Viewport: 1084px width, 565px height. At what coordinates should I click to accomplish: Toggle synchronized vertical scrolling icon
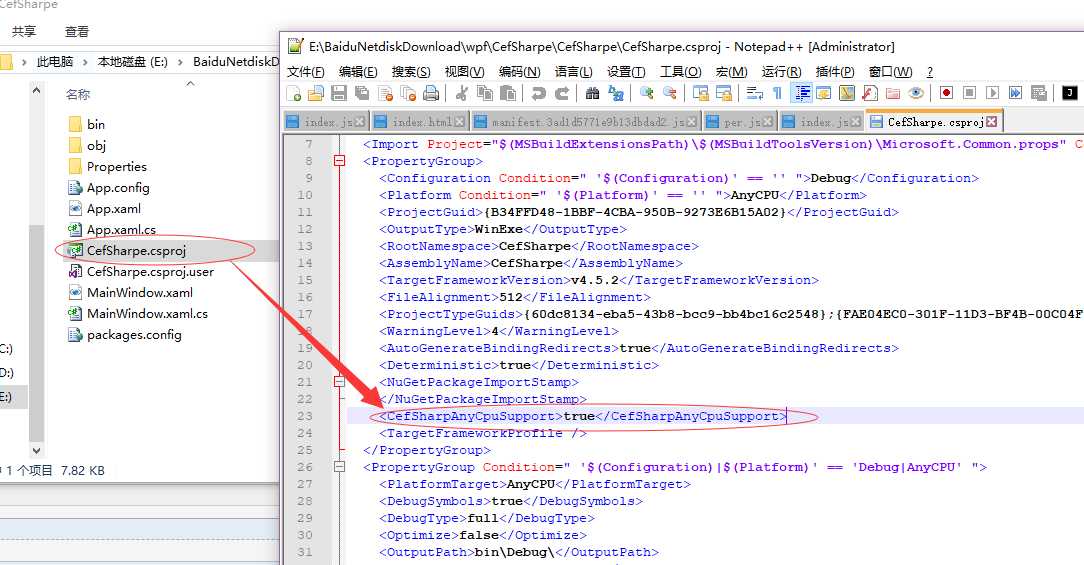(701, 93)
